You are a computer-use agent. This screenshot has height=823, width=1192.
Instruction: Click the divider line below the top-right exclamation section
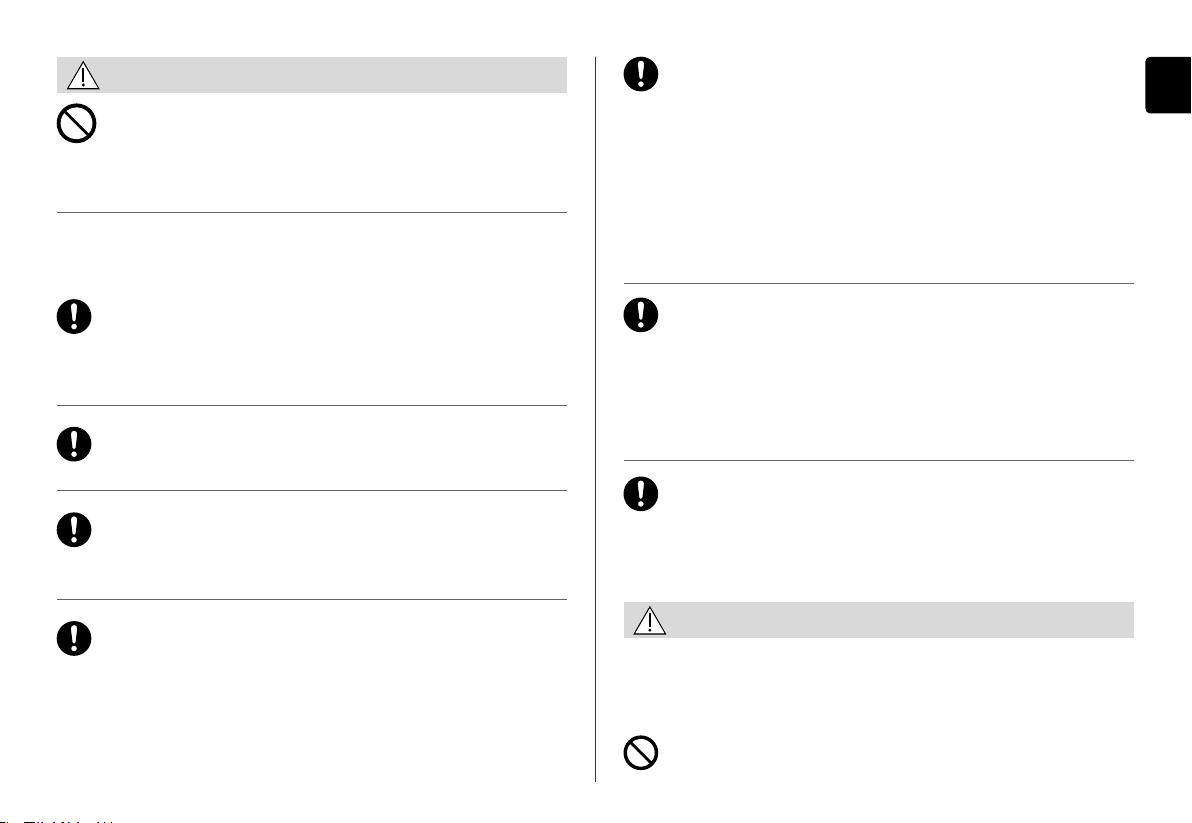(x=879, y=283)
